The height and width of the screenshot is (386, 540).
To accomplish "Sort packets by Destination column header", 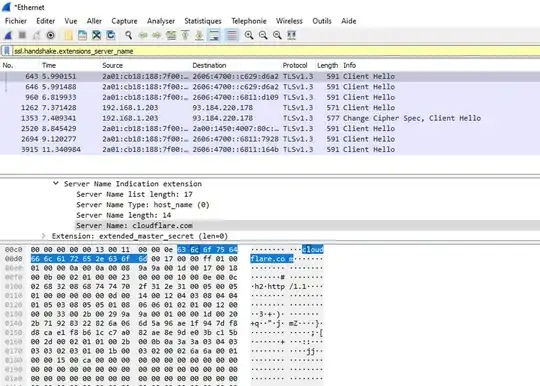I will 209,65.
